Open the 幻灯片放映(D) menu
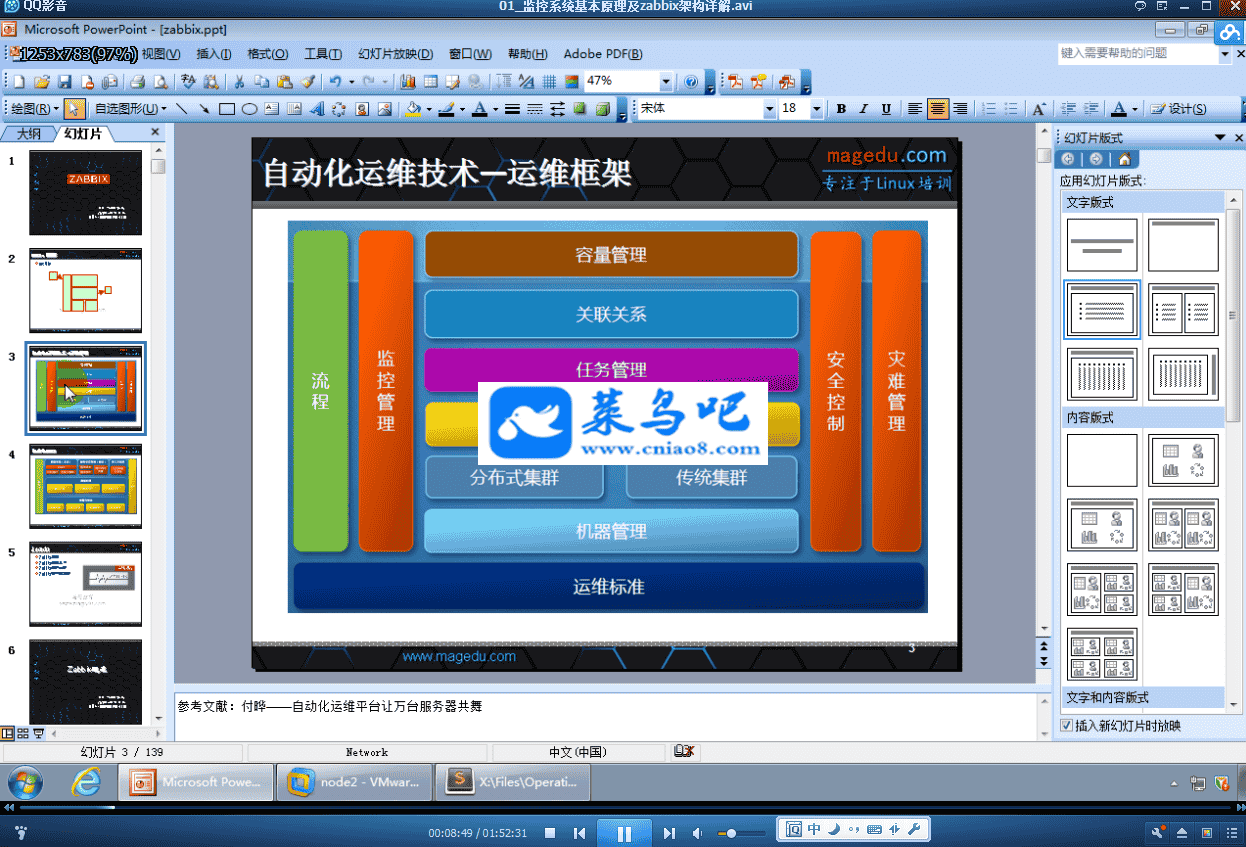 pyautogui.click(x=395, y=54)
